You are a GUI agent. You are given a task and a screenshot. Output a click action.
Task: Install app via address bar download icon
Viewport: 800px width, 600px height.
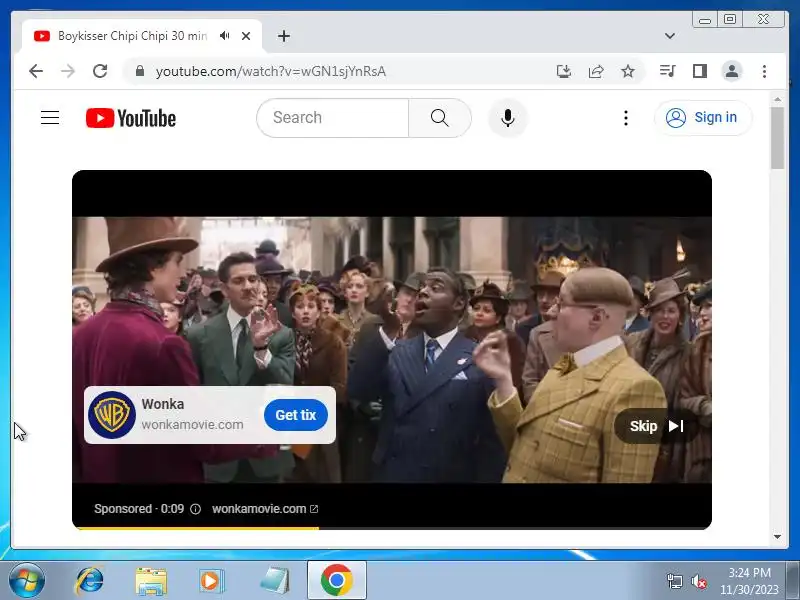click(x=563, y=71)
